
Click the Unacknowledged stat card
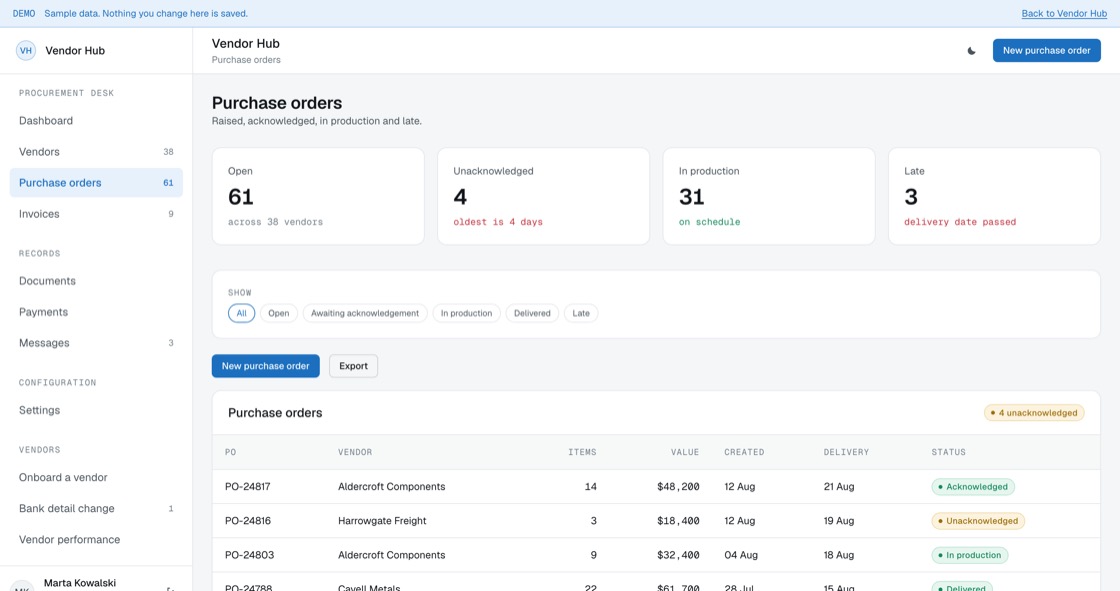544,197
